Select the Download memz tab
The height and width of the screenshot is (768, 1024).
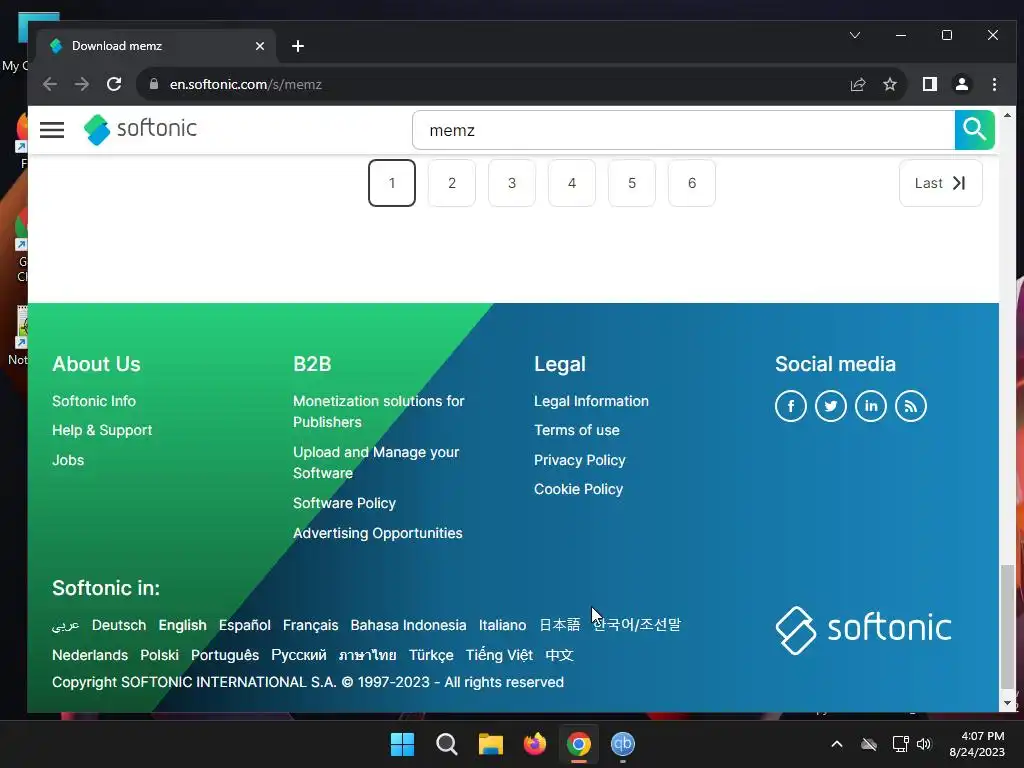click(157, 46)
